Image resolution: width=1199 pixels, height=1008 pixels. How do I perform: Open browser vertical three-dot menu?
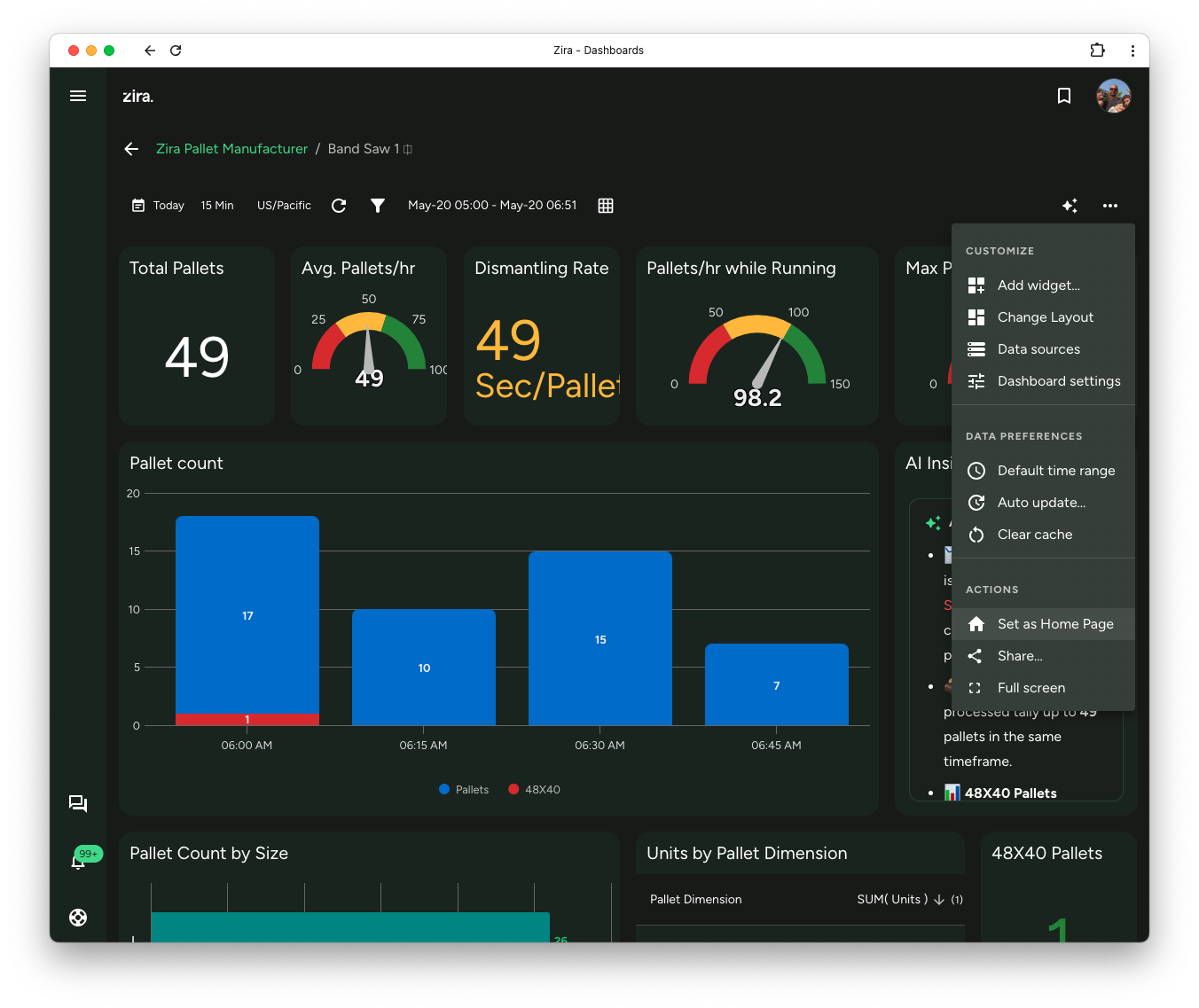click(1132, 51)
